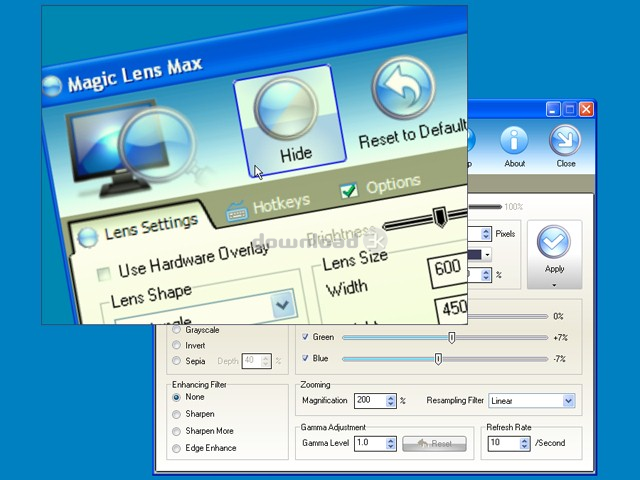Open the Resampling Filter Linear dropdown

point(569,401)
